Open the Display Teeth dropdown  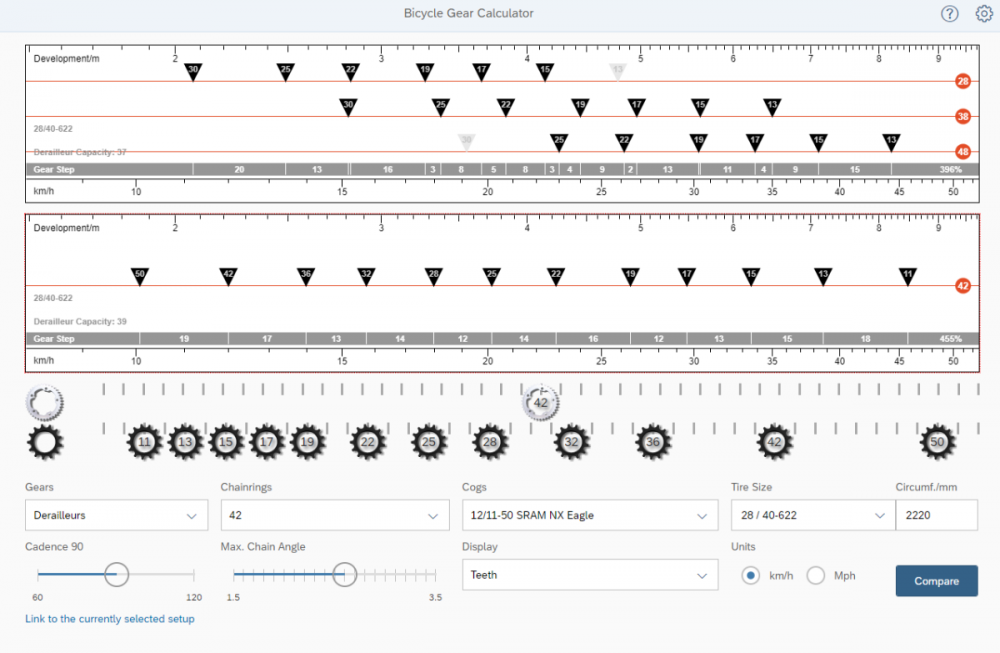(590, 575)
